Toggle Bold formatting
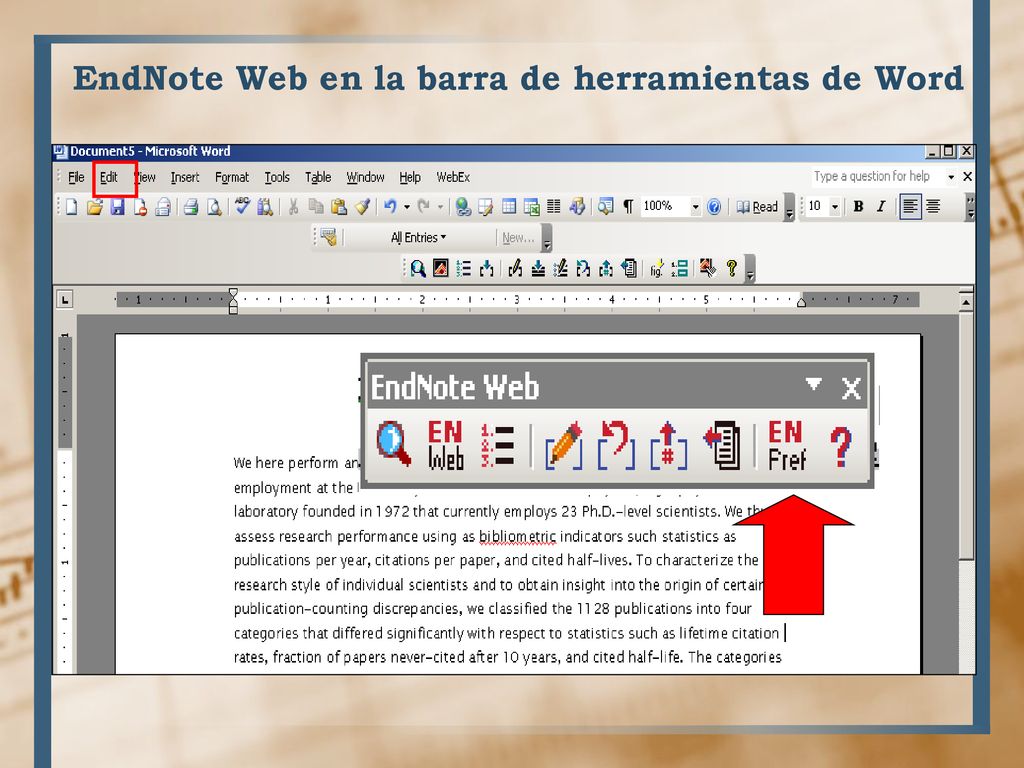 pos(858,206)
